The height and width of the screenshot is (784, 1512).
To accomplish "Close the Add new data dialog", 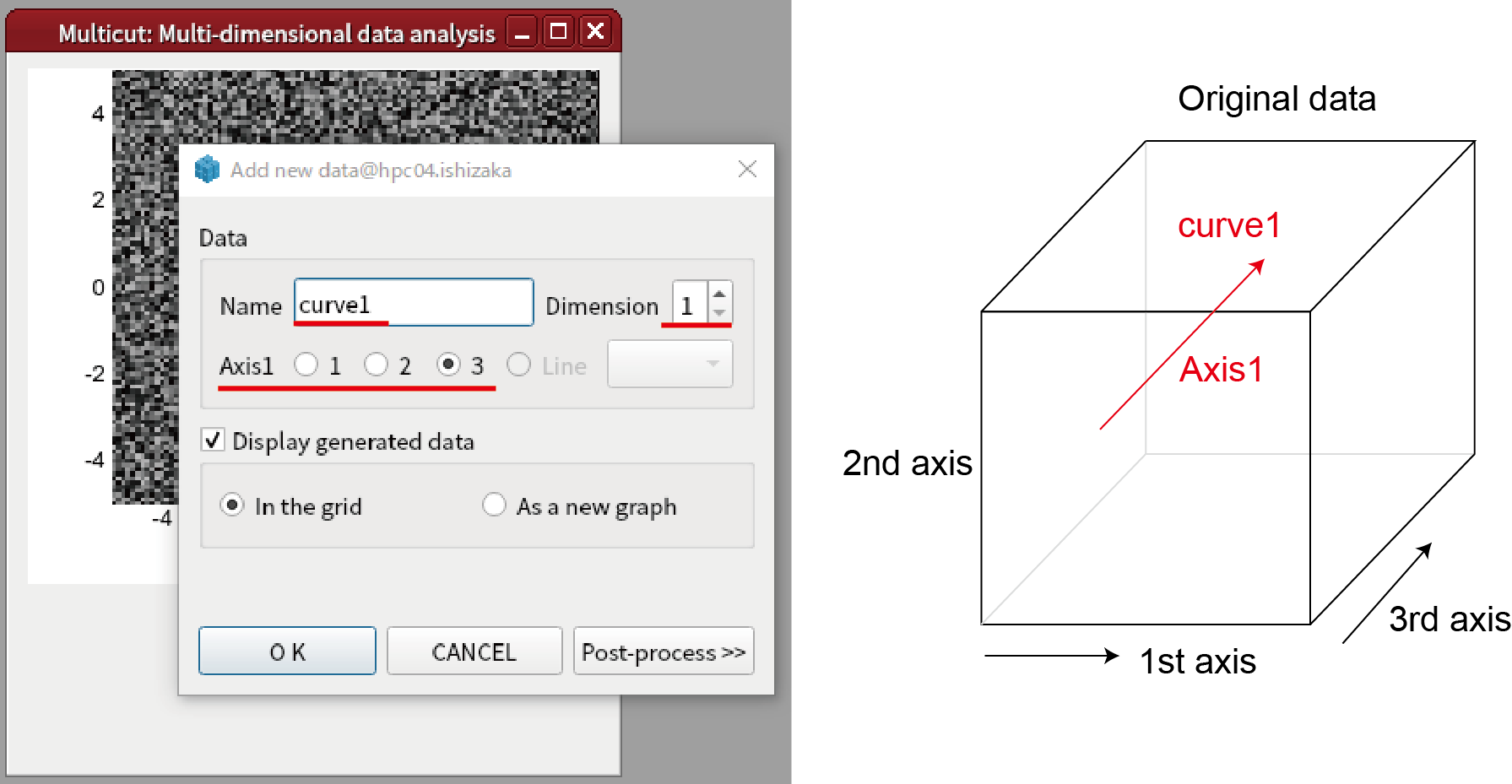I will coord(747,169).
